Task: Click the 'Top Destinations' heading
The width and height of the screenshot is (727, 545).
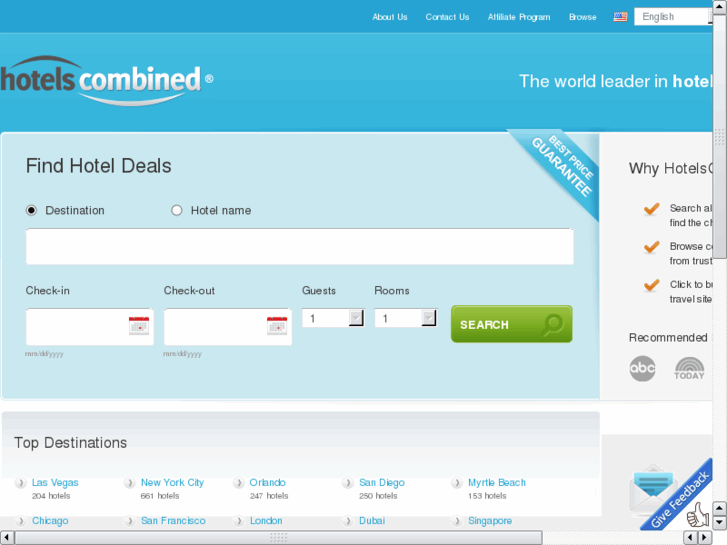Action: point(70,442)
